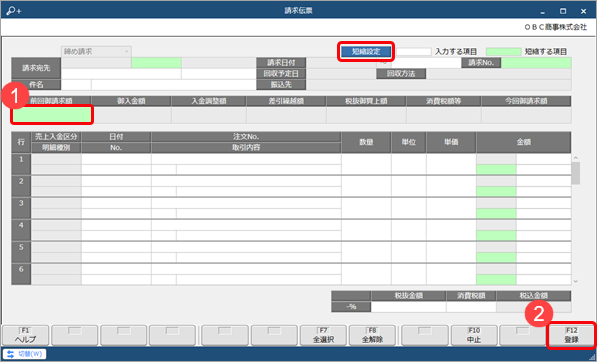Click the resize grip icon in status bar
The image size is (597, 362).
click(592, 357)
